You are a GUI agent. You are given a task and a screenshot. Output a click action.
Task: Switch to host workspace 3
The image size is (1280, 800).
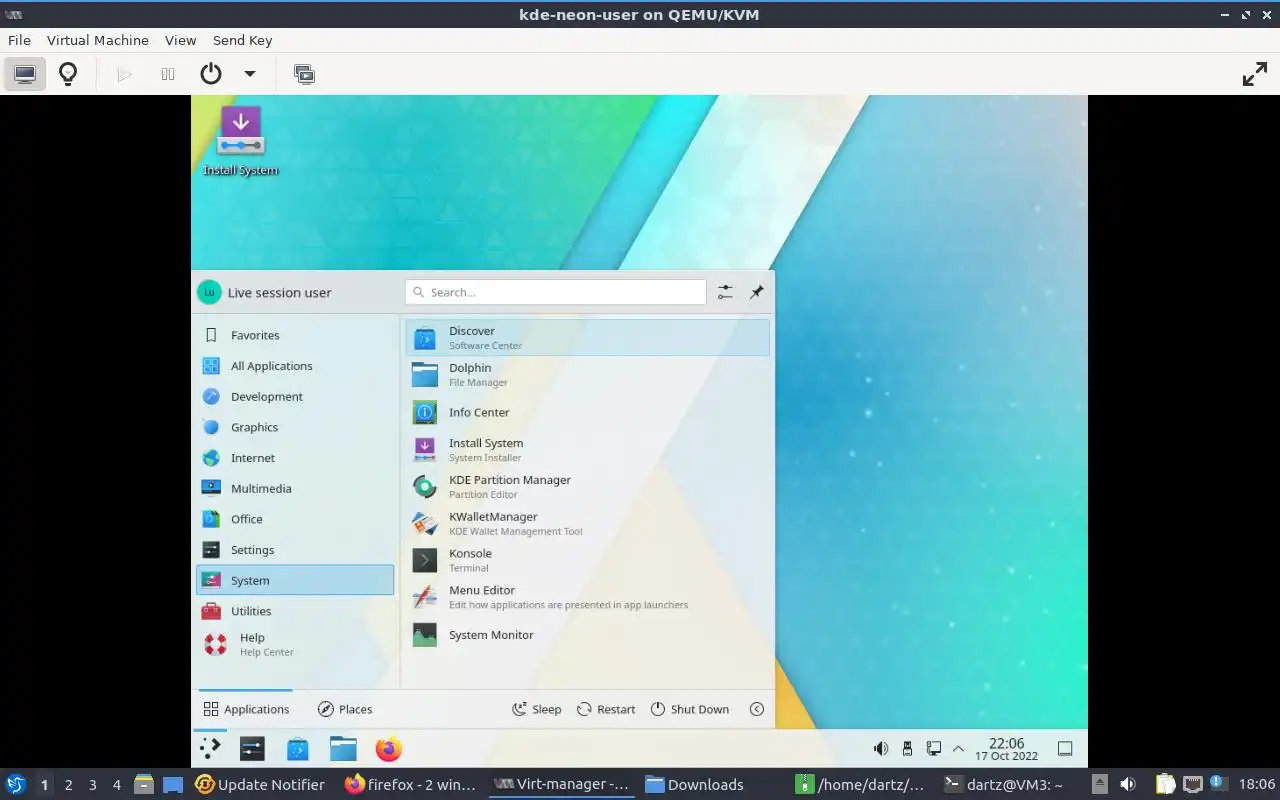click(93, 785)
